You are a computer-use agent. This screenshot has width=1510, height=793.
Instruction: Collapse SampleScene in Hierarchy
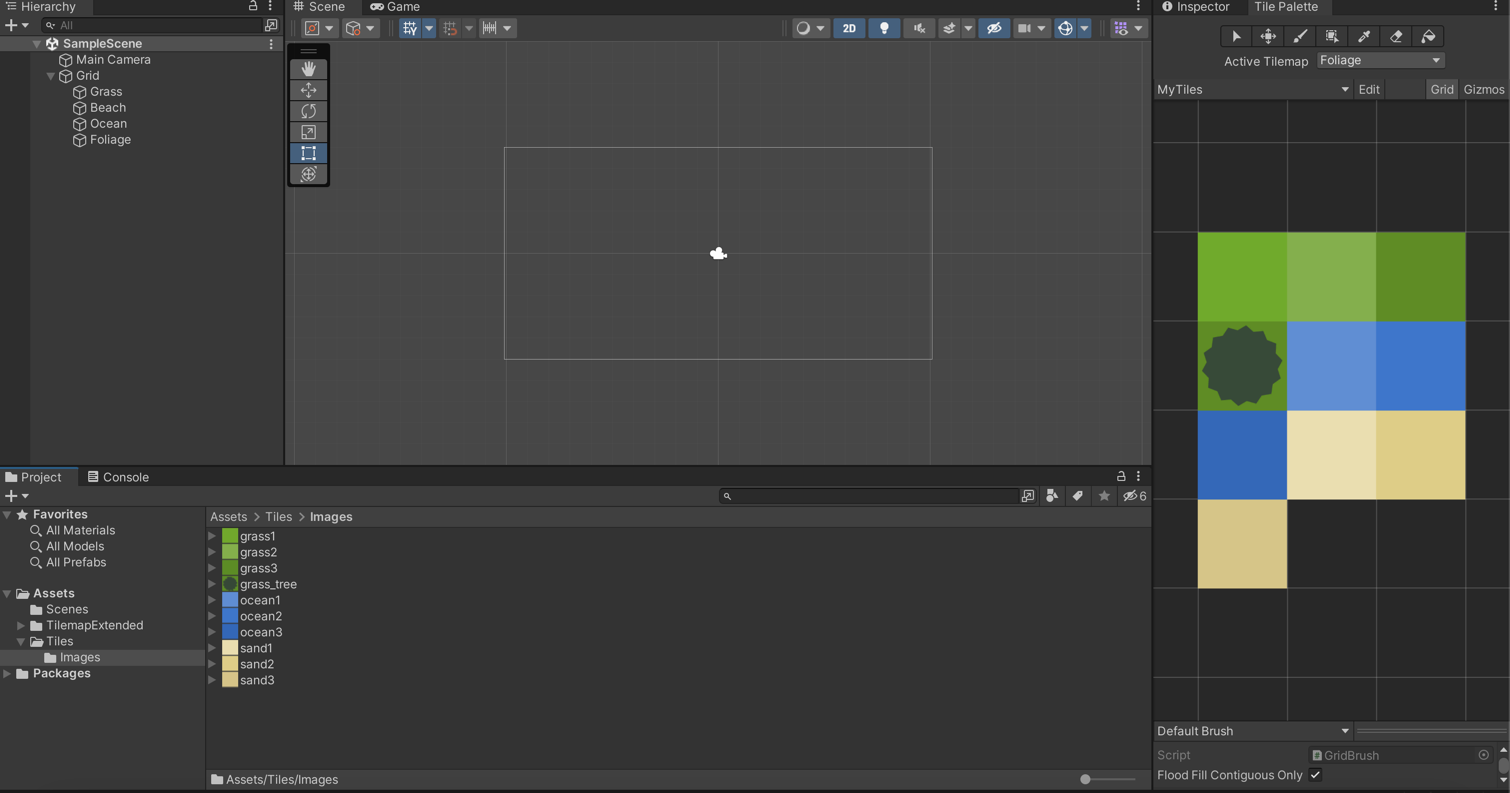click(37, 44)
